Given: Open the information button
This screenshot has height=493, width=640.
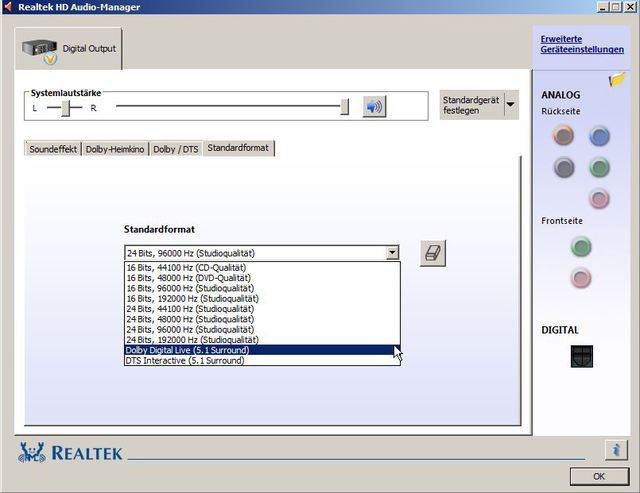Looking at the screenshot, I should pyautogui.click(x=616, y=450).
